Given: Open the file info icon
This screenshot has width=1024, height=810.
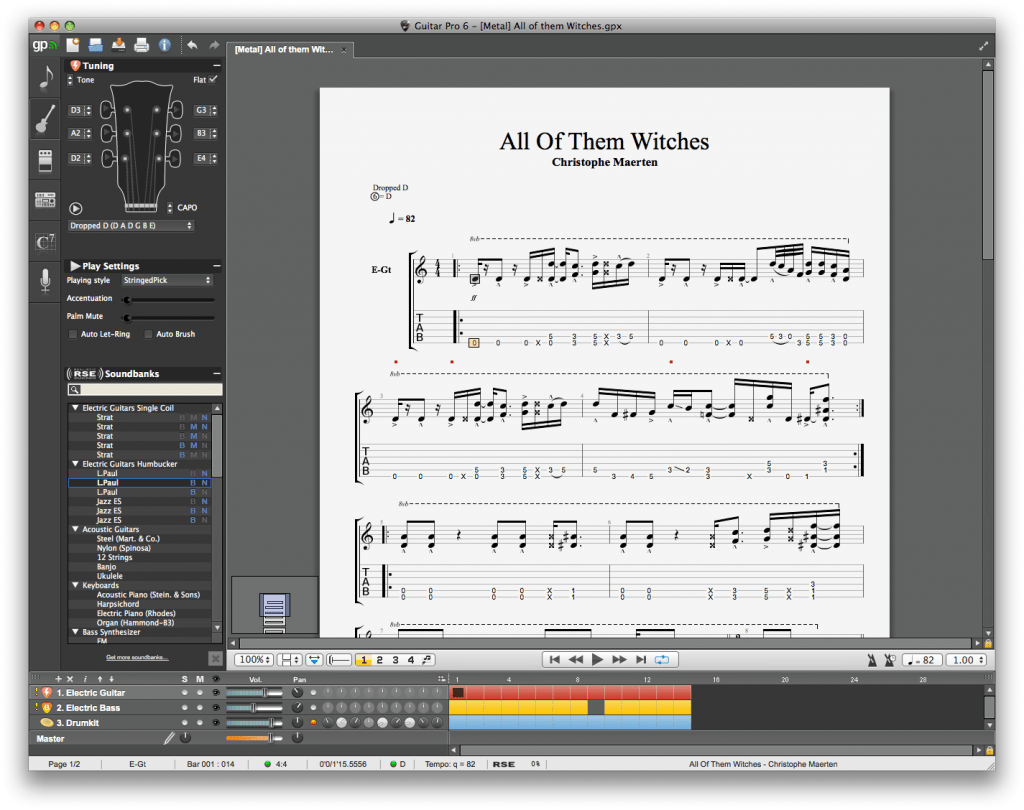Looking at the screenshot, I should coord(164,45).
